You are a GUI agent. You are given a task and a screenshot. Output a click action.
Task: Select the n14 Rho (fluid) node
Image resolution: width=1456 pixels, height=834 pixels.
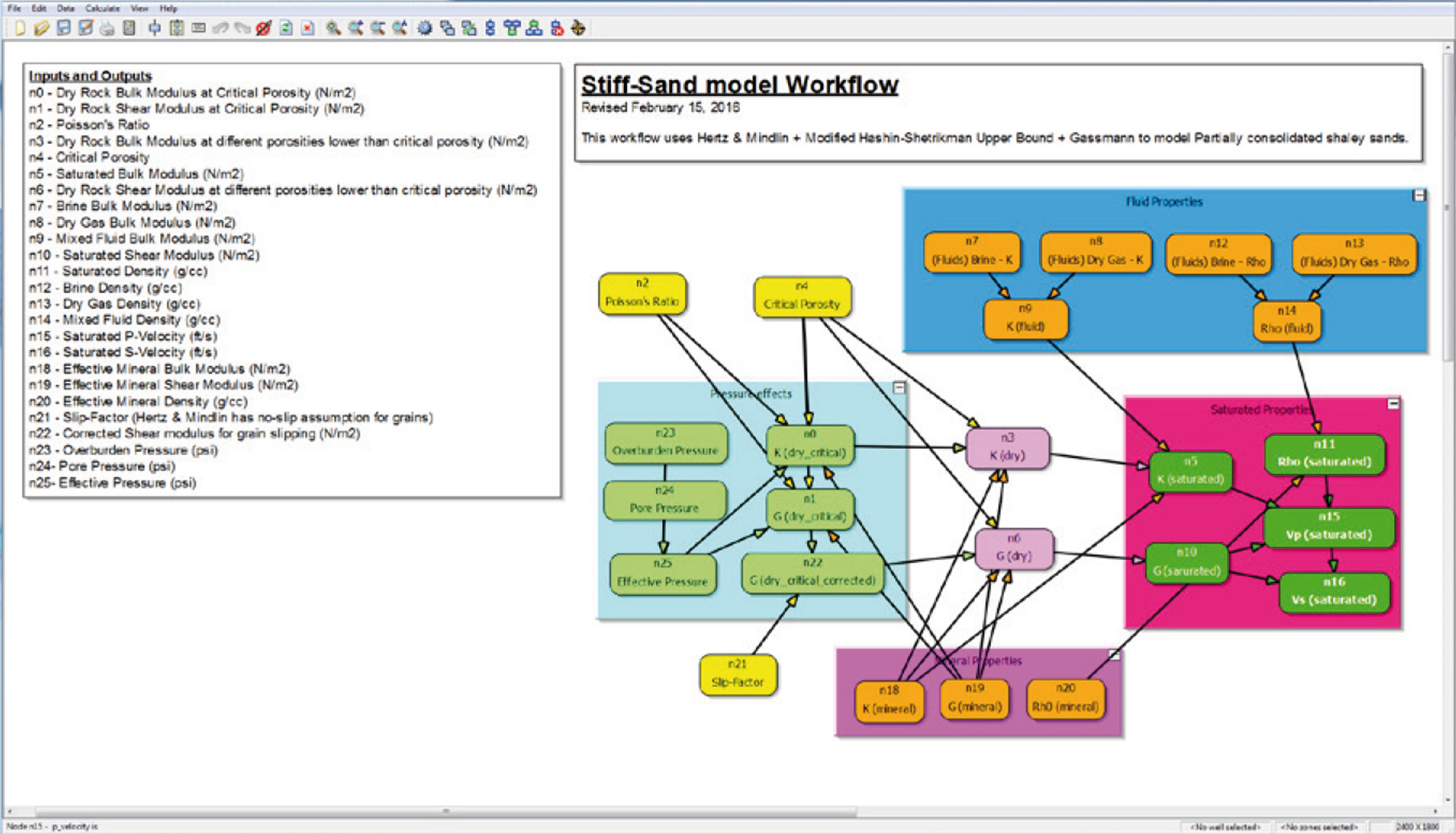(x=1287, y=321)
